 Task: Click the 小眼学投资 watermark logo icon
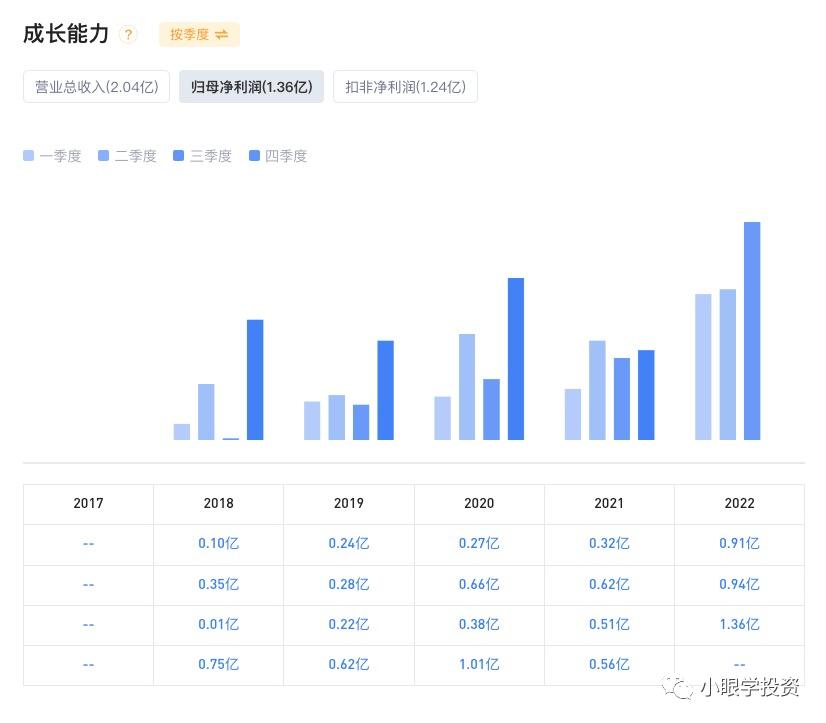677,689
